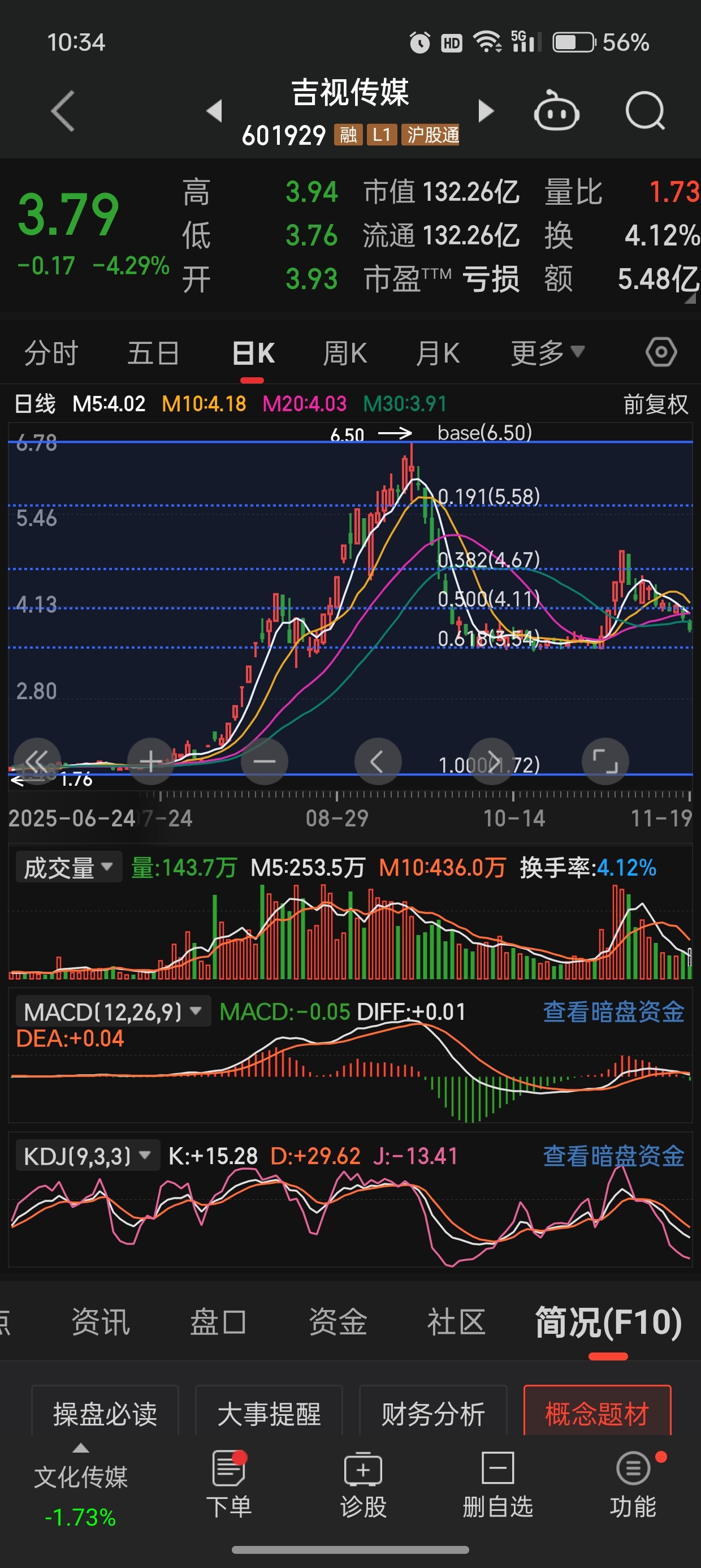Switch to the 五日 chart tab
The height and width of the screenshot is (1568, 701).
click(x=153, y=353)
